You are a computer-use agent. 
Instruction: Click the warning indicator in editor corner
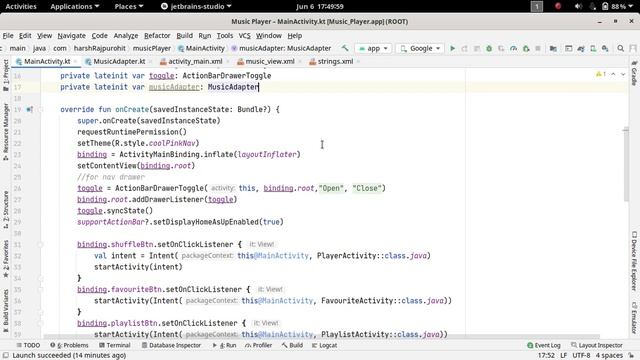coord(601,74)
